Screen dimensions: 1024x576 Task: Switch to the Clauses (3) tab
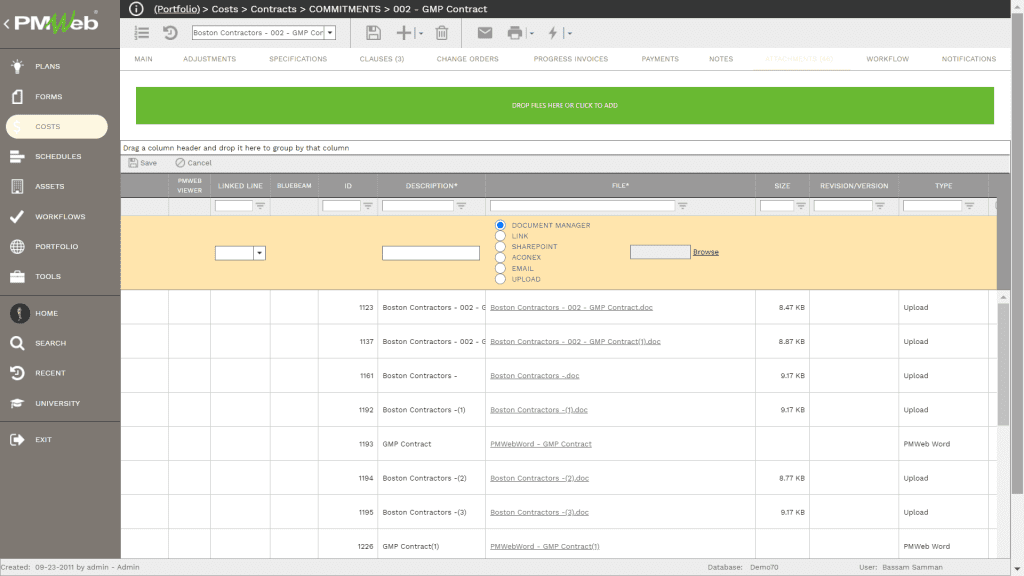(x=381, y=59)
